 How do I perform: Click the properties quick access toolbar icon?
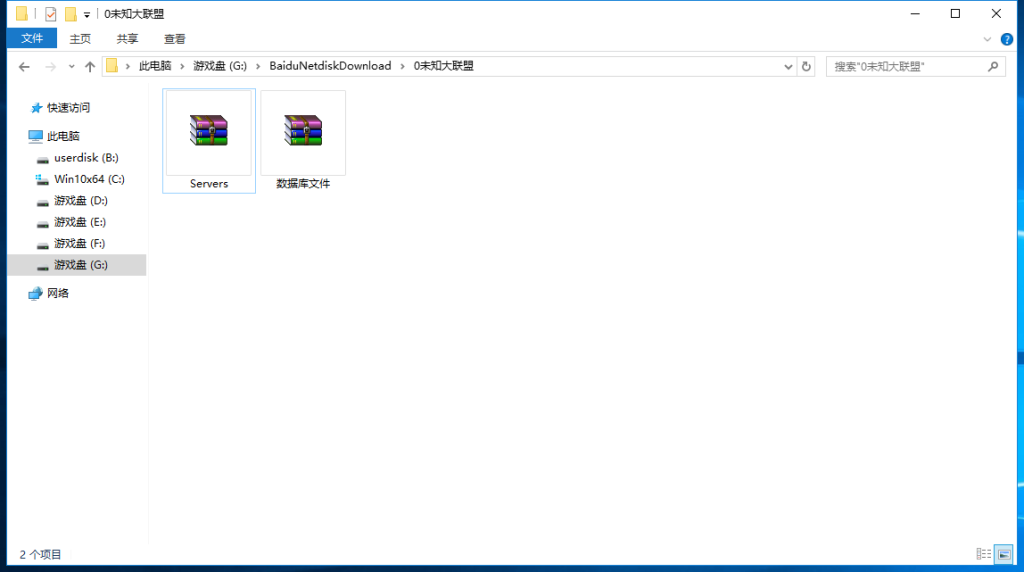(50, 14)
